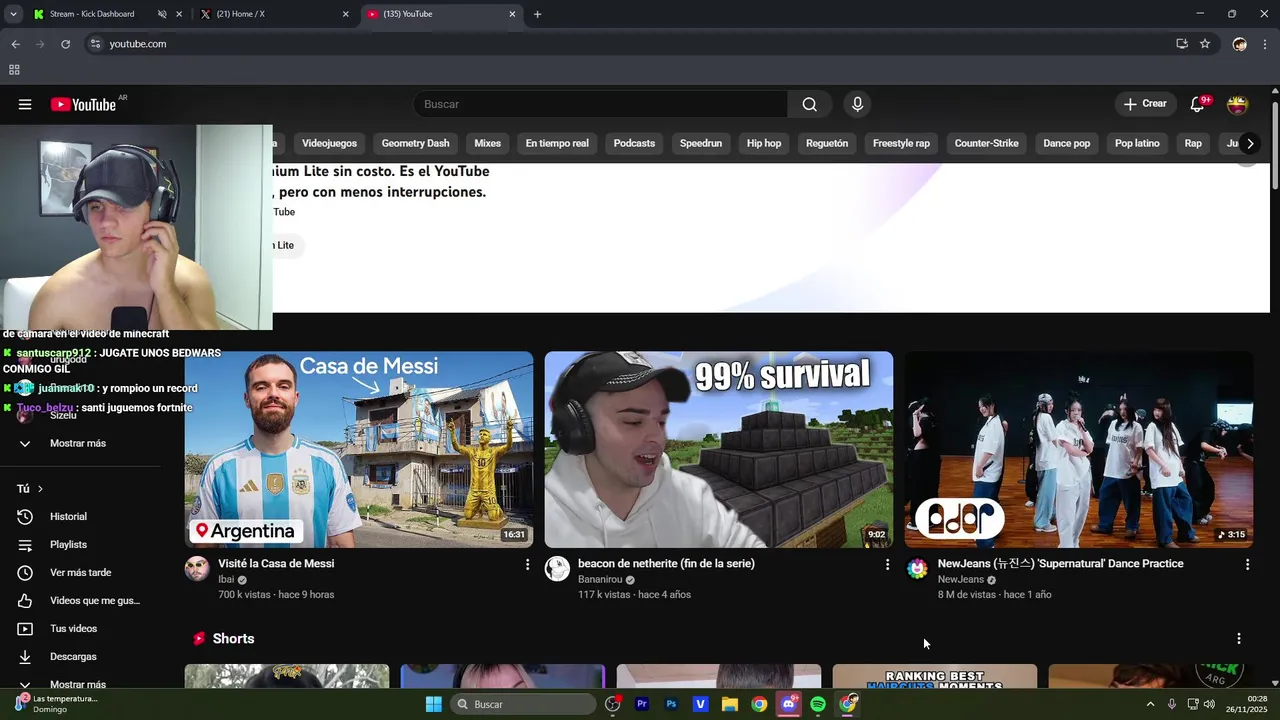Viewport: 1280px width, 720px height.
Task: Click the Crear button
Action: (x=1144, y=104)
